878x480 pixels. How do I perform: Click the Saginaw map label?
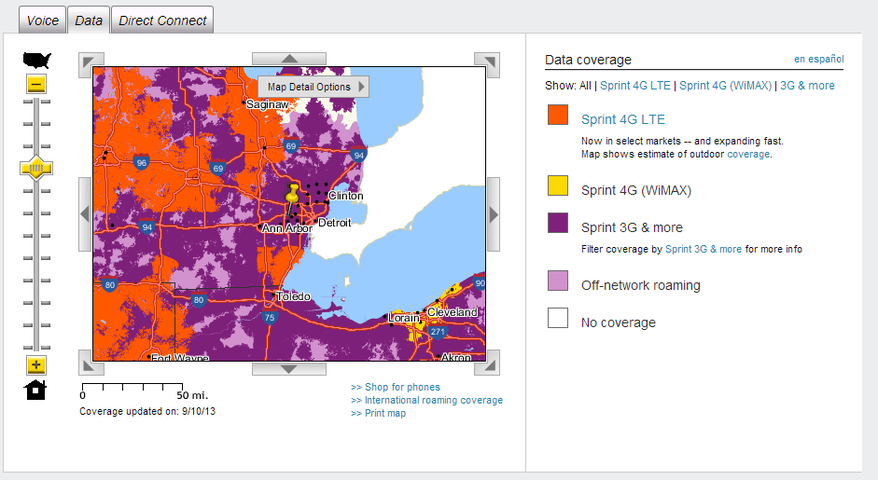[x=267, y=104]
